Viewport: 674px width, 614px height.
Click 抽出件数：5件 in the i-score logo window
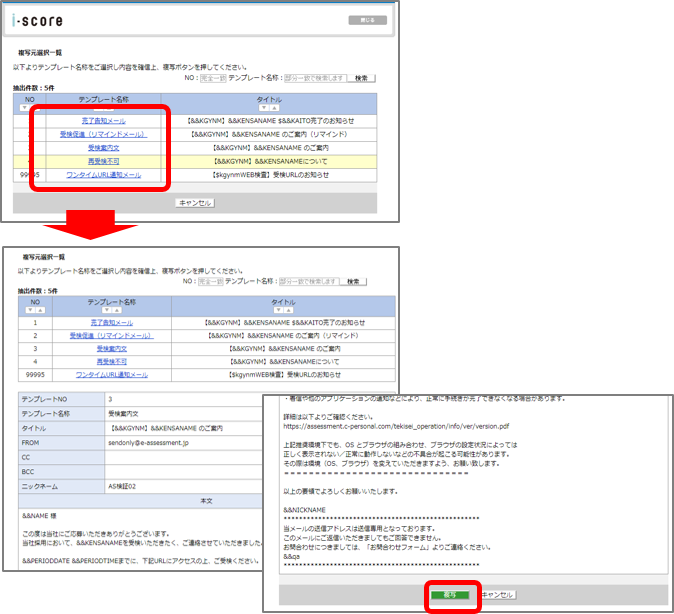click(34, 88)
